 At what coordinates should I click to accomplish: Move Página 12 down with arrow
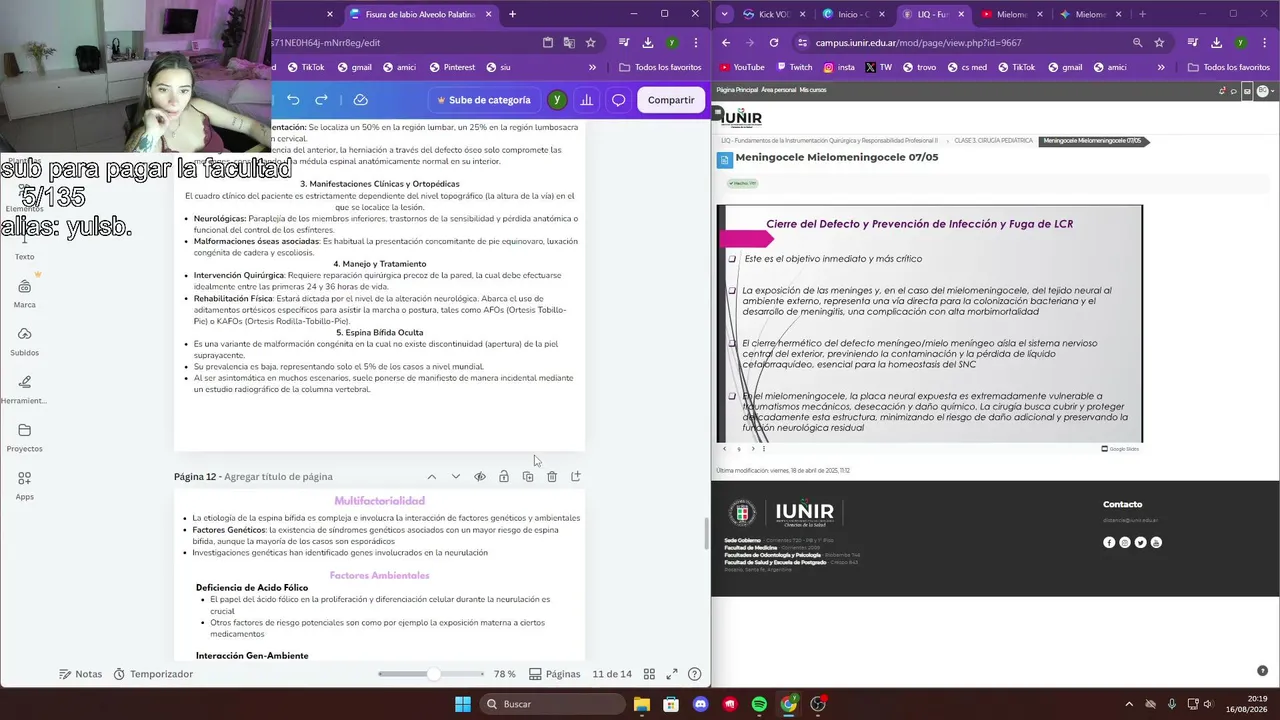click(x=455, y=477)
